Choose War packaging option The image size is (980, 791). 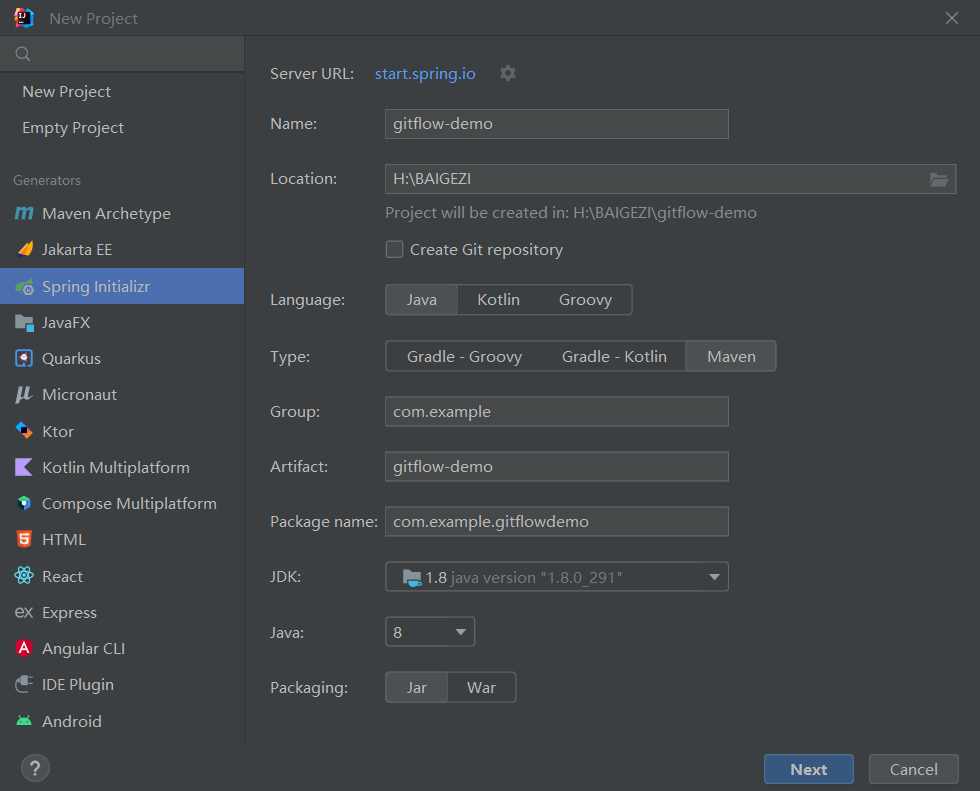[x=481, y=687]
